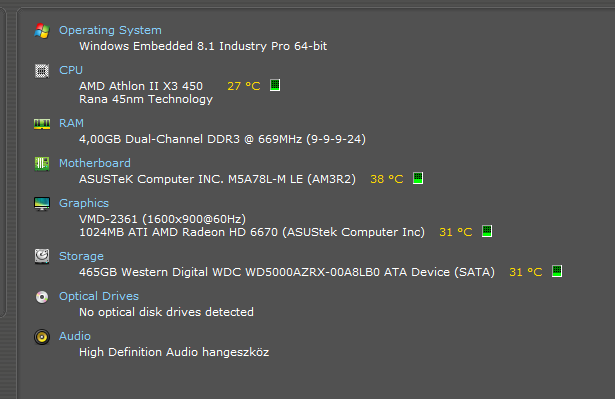Click the green Motherboard temperature status icon
The image size is (615, 399).
coord(418,178)
